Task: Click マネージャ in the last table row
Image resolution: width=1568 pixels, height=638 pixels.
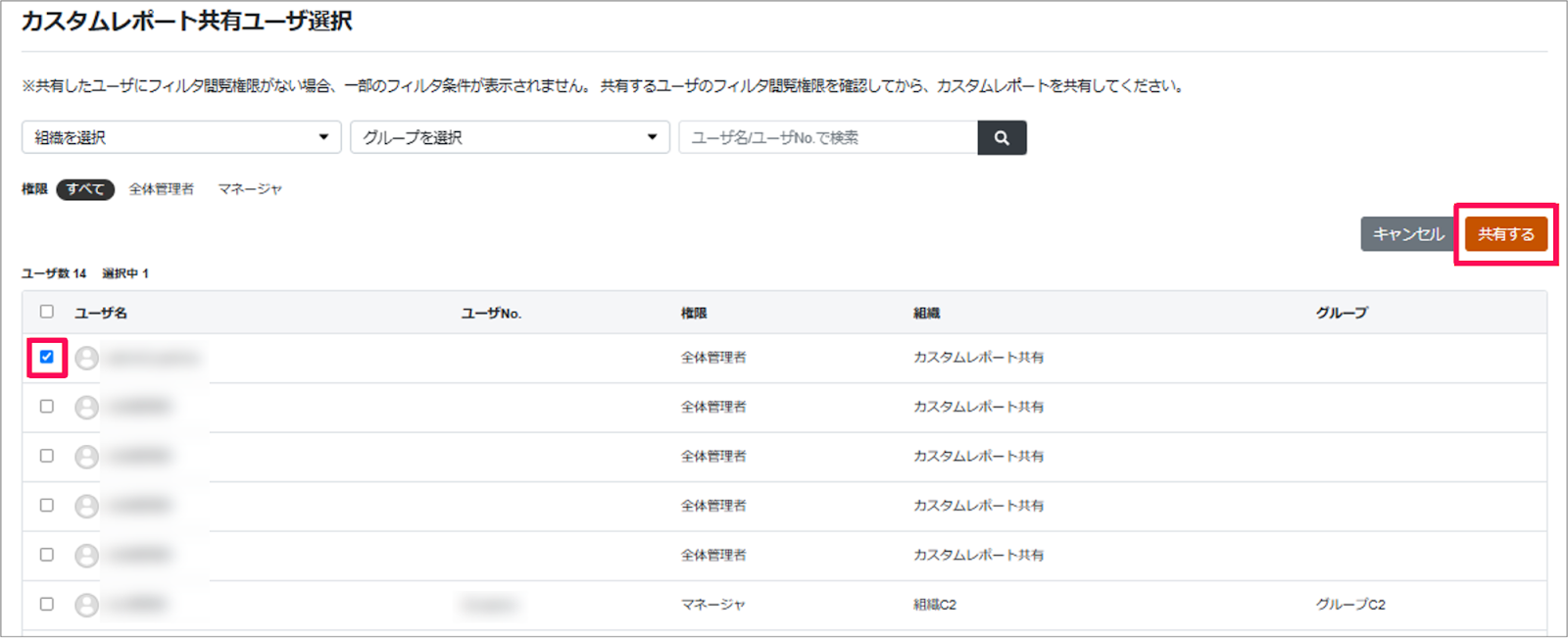Action: point(713,605)
